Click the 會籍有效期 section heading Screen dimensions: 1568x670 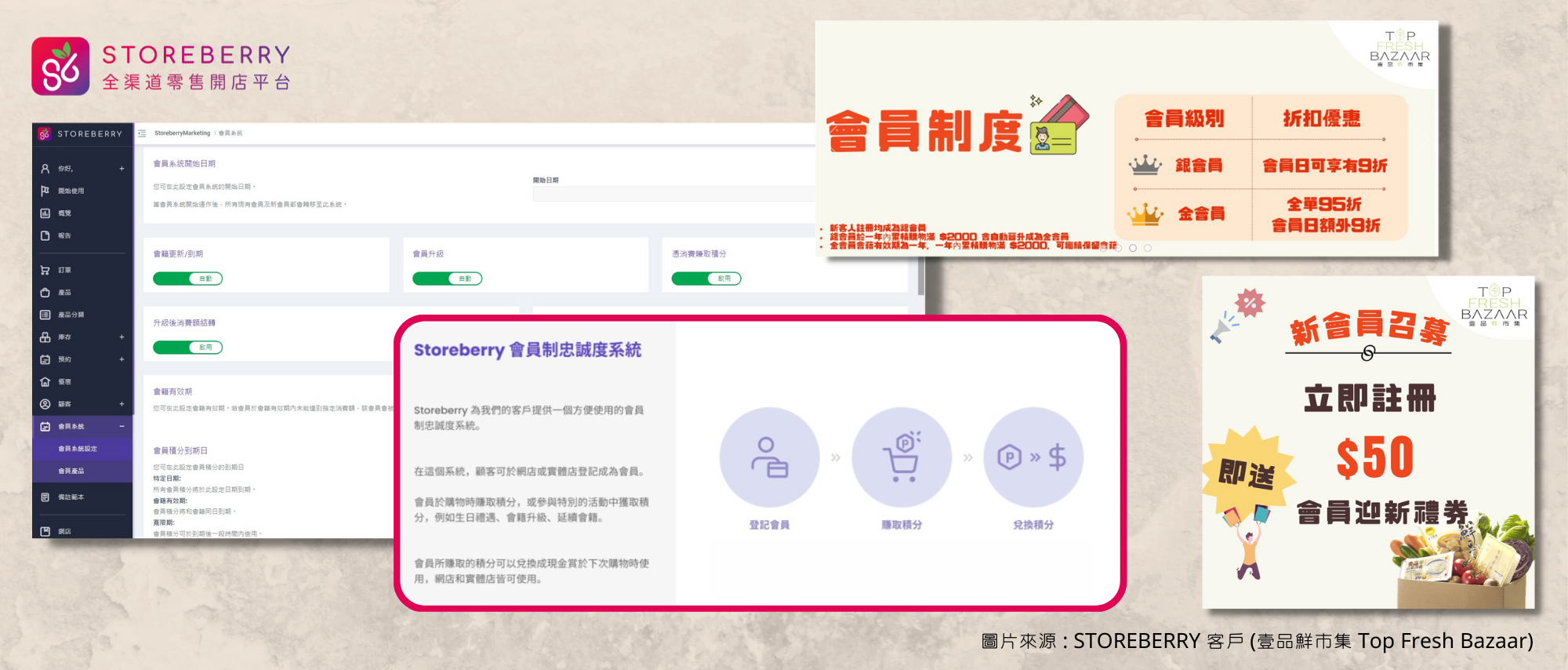[172, 391]
